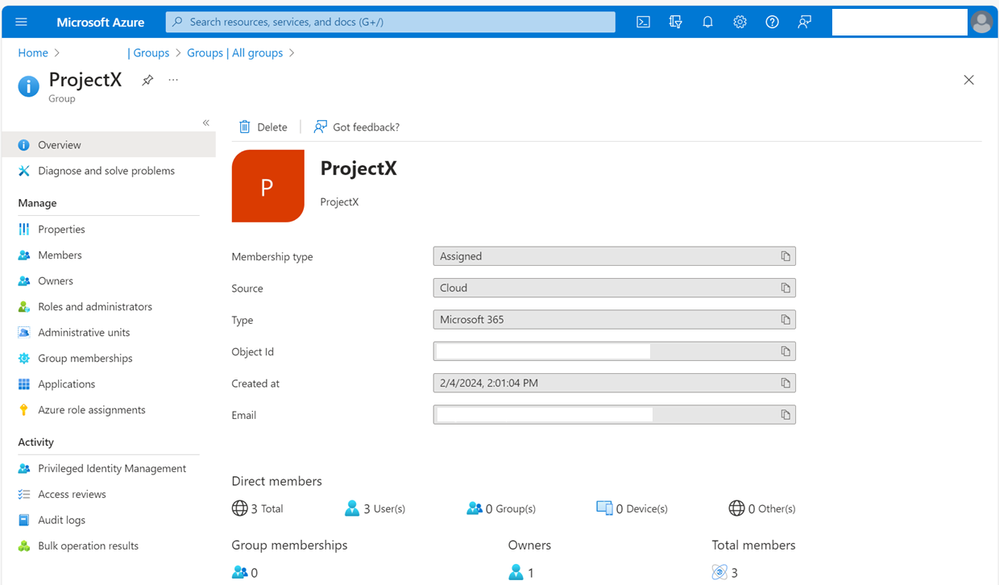Open portal settings gear
This screenshot has width=999, height=585.
(740, 22)
